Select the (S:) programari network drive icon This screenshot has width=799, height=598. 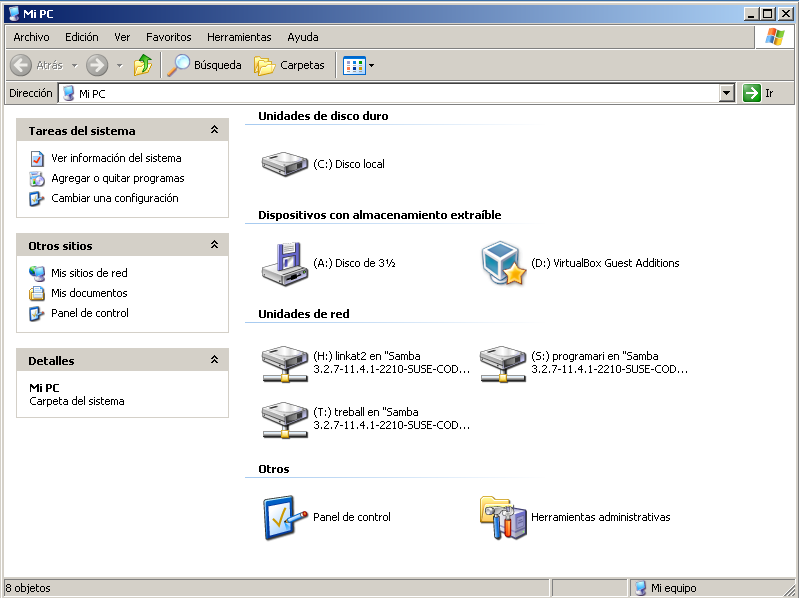coord(503,363)
